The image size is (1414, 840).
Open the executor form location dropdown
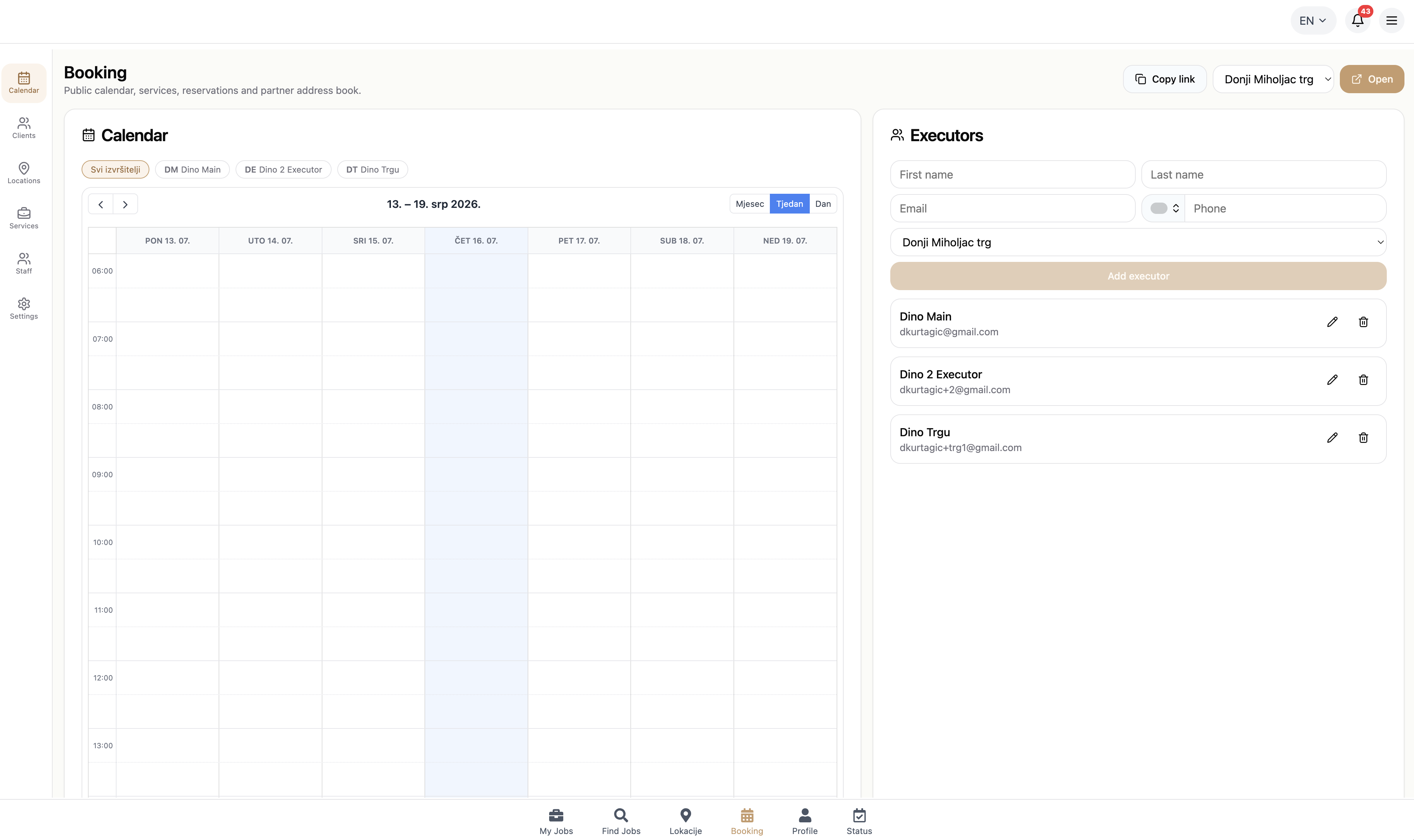[1138, 242]
